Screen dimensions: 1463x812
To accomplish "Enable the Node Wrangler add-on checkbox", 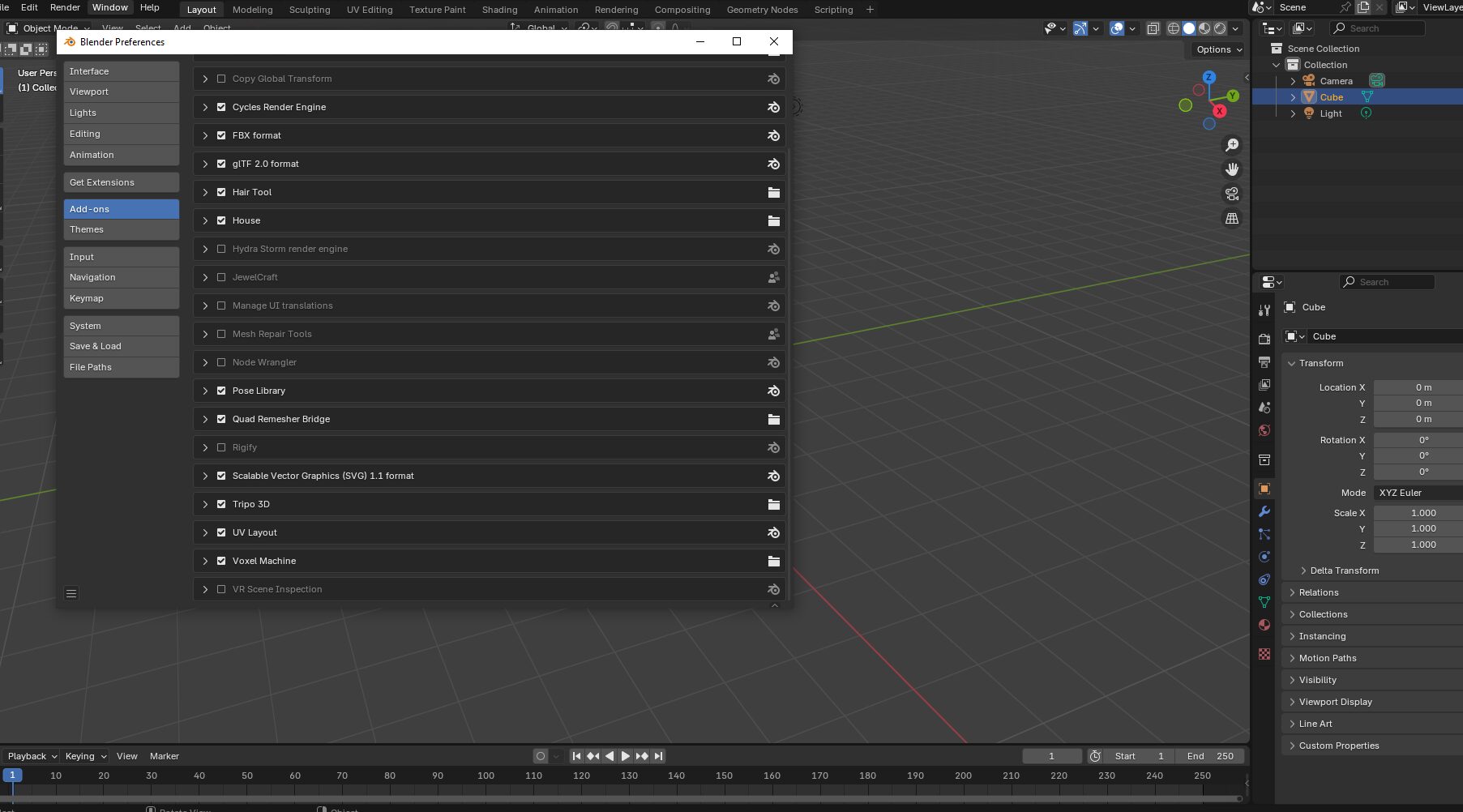I will point(221,362).
